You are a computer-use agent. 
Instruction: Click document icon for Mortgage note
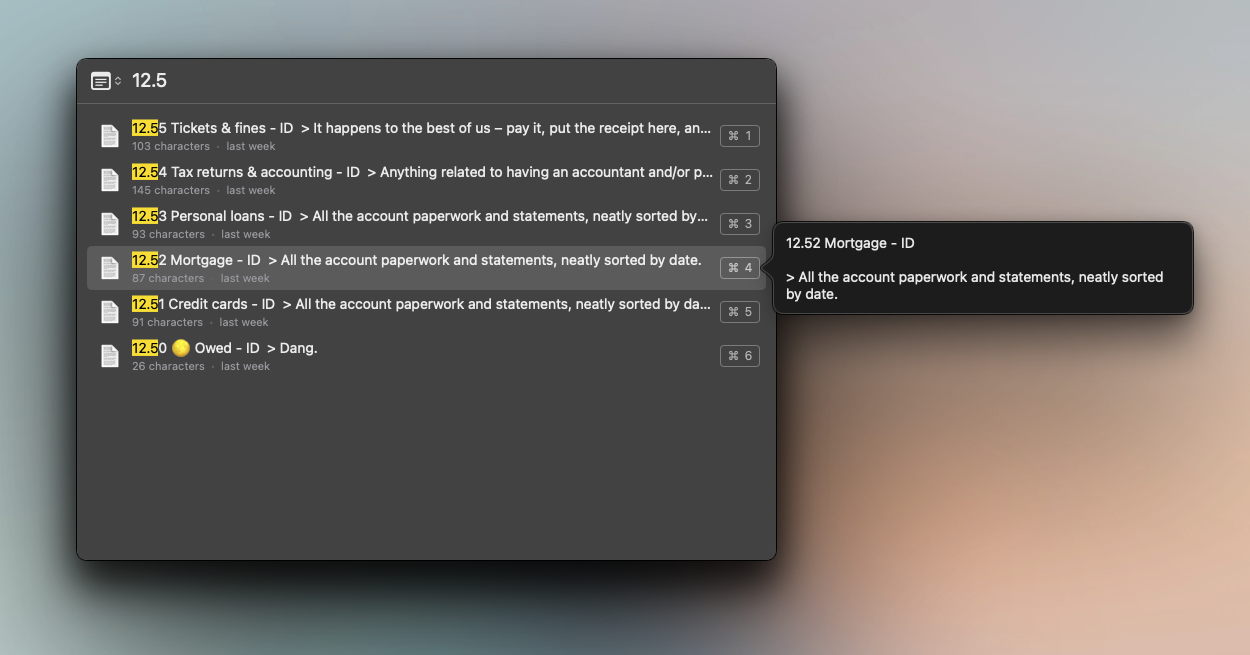110,268
